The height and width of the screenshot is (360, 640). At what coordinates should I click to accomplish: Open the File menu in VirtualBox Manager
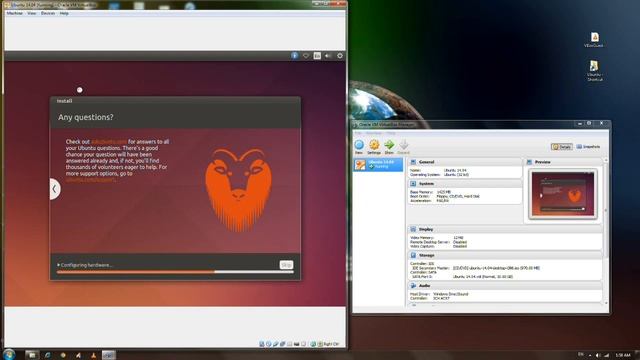pyautogui.click(x=358, y=133)
